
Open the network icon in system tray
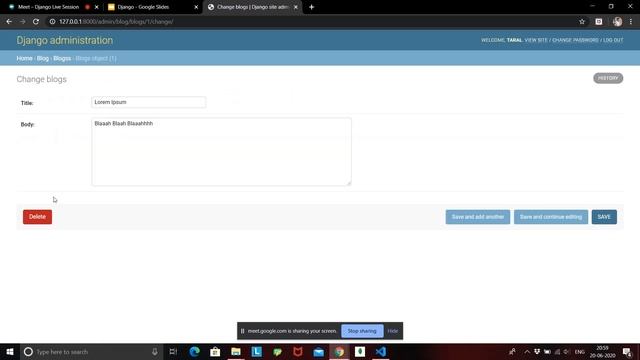tap(557, 352)
